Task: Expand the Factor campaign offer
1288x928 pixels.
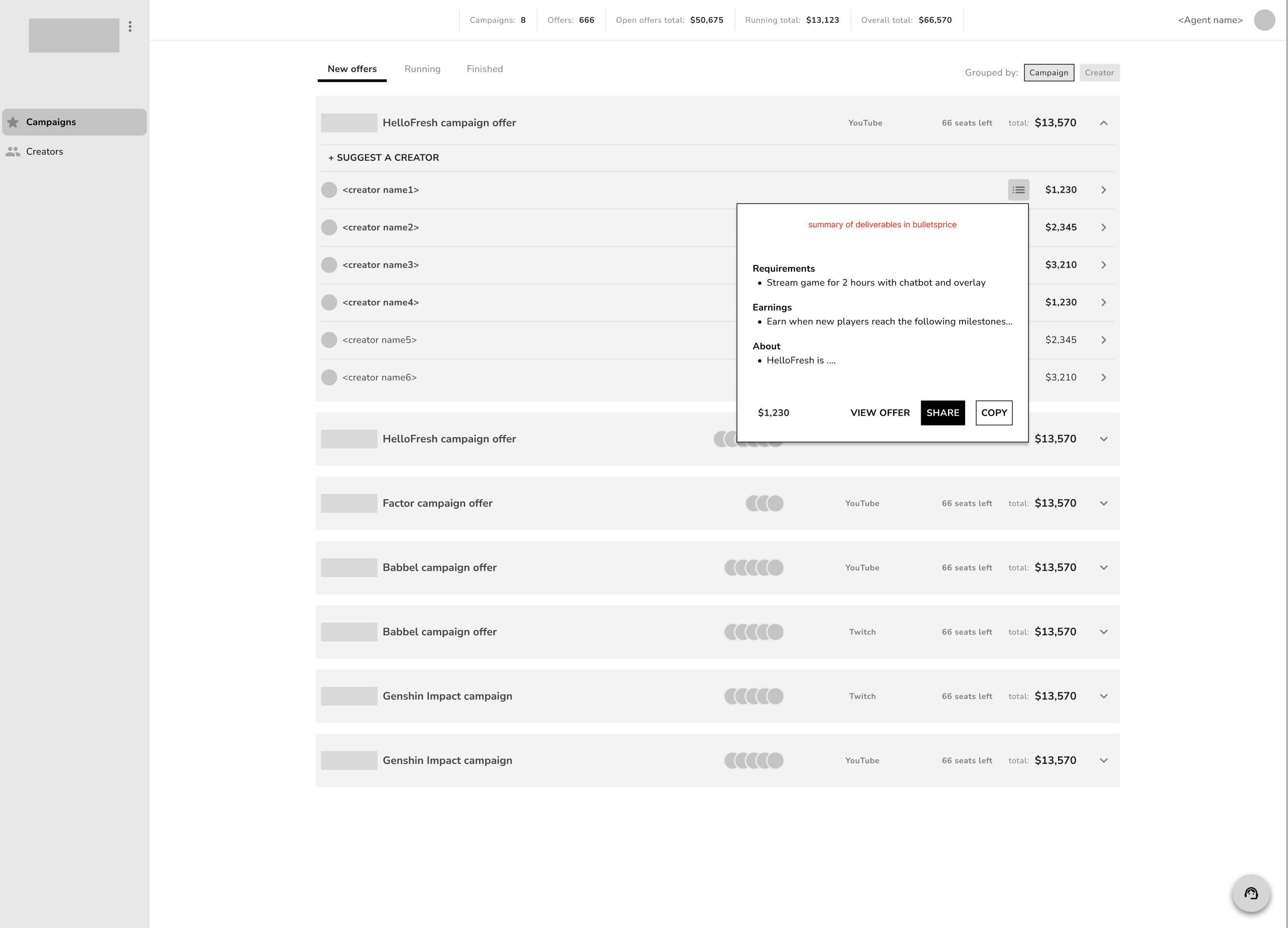Action: click(1104, 503)
